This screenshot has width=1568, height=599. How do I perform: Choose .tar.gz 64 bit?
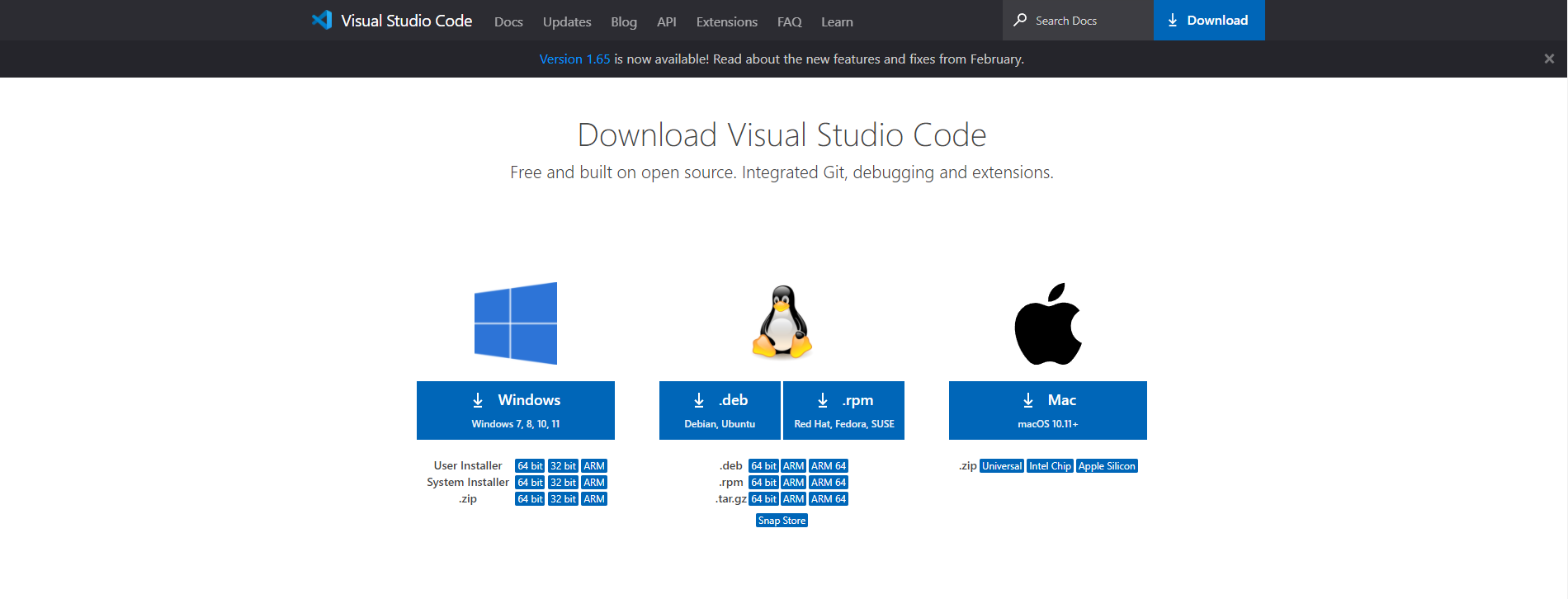(763, 499)
